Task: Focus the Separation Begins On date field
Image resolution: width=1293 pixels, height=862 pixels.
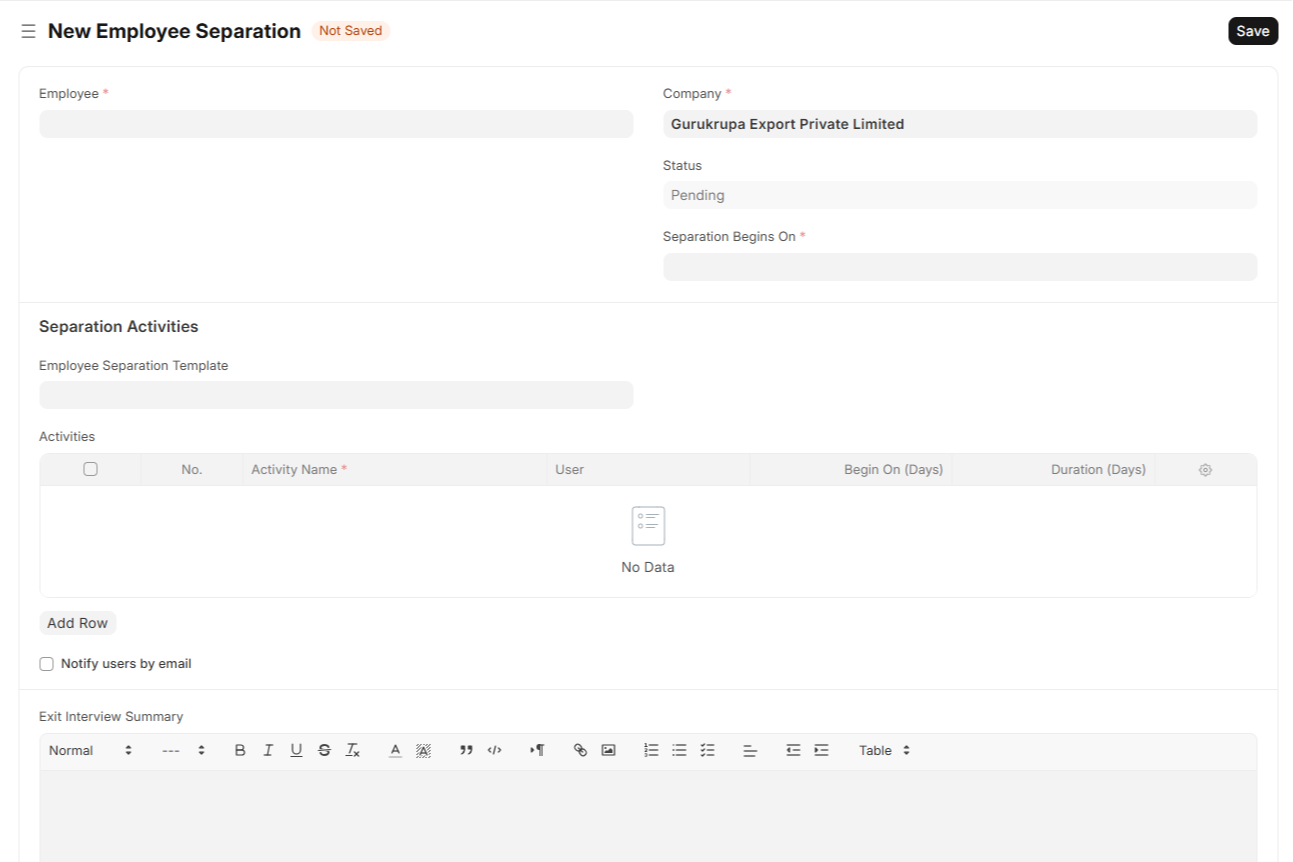Action: coord(960,267)
